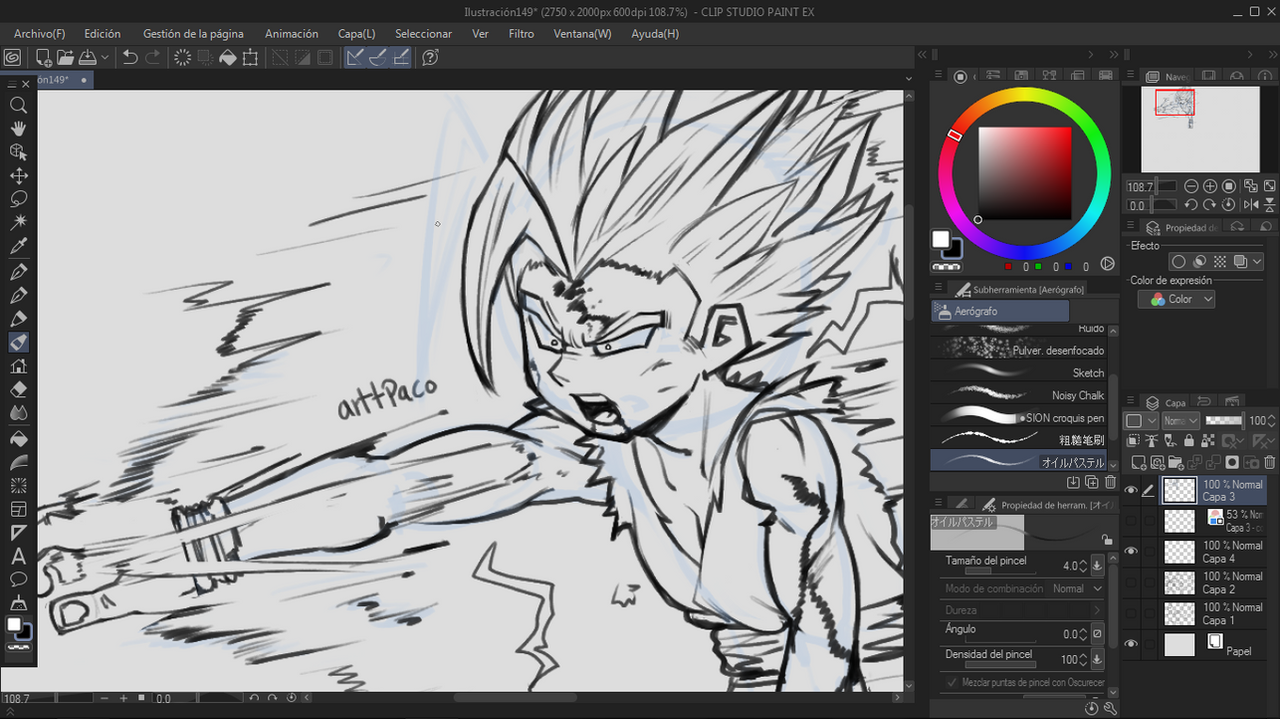1280x719 pixels.
Task: Create a new layer folder
Action: pyautogui.click(x=1176, y=463)
